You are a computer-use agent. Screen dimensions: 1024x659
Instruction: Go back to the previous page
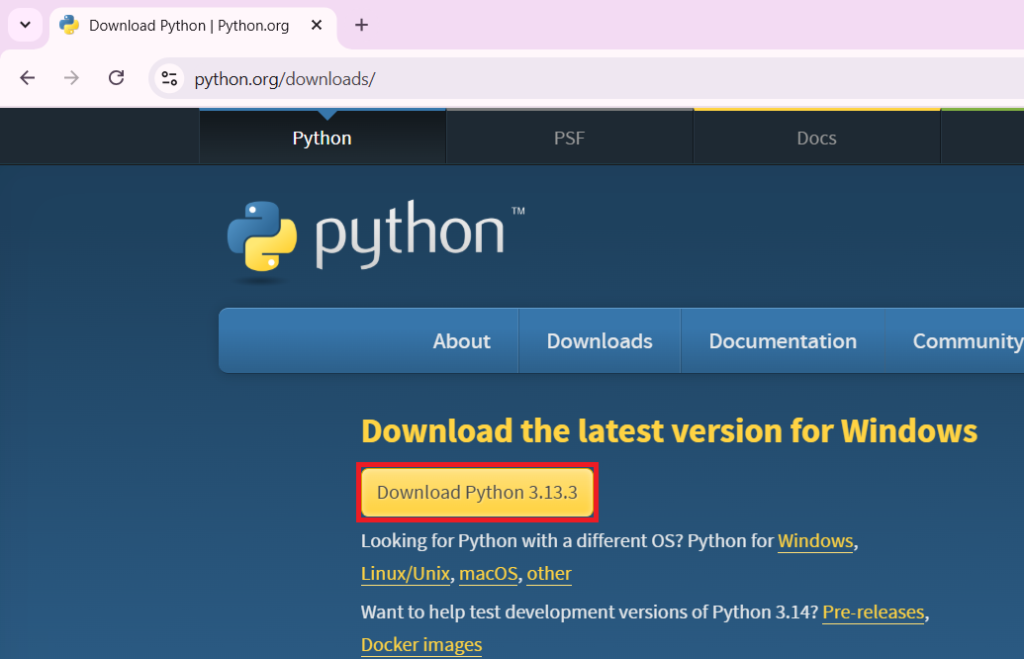pos(28,78)
